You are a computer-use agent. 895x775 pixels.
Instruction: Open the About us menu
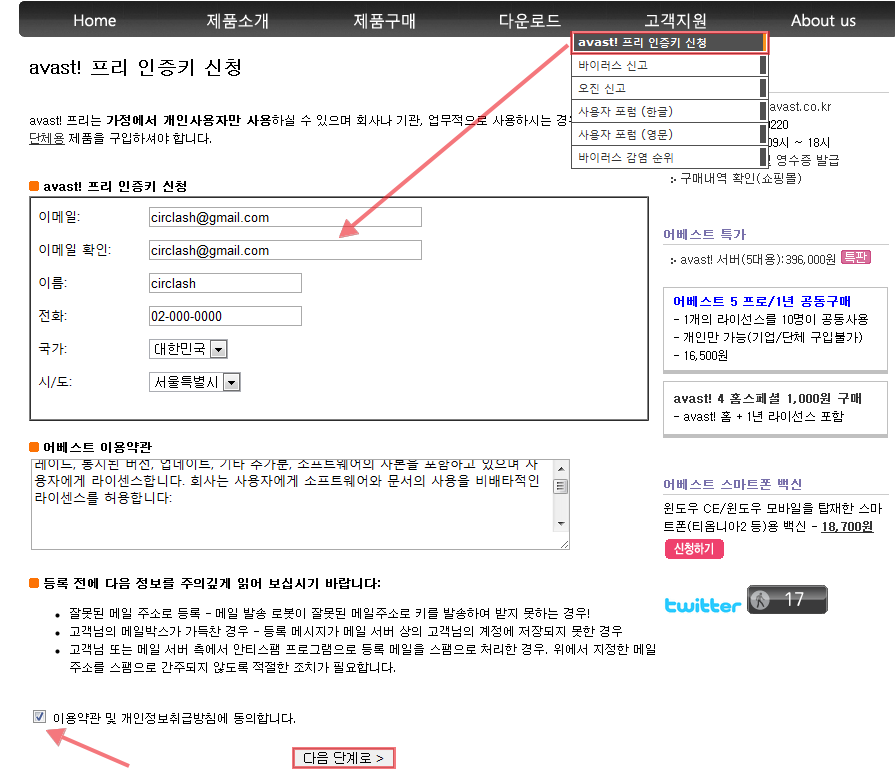823,21
